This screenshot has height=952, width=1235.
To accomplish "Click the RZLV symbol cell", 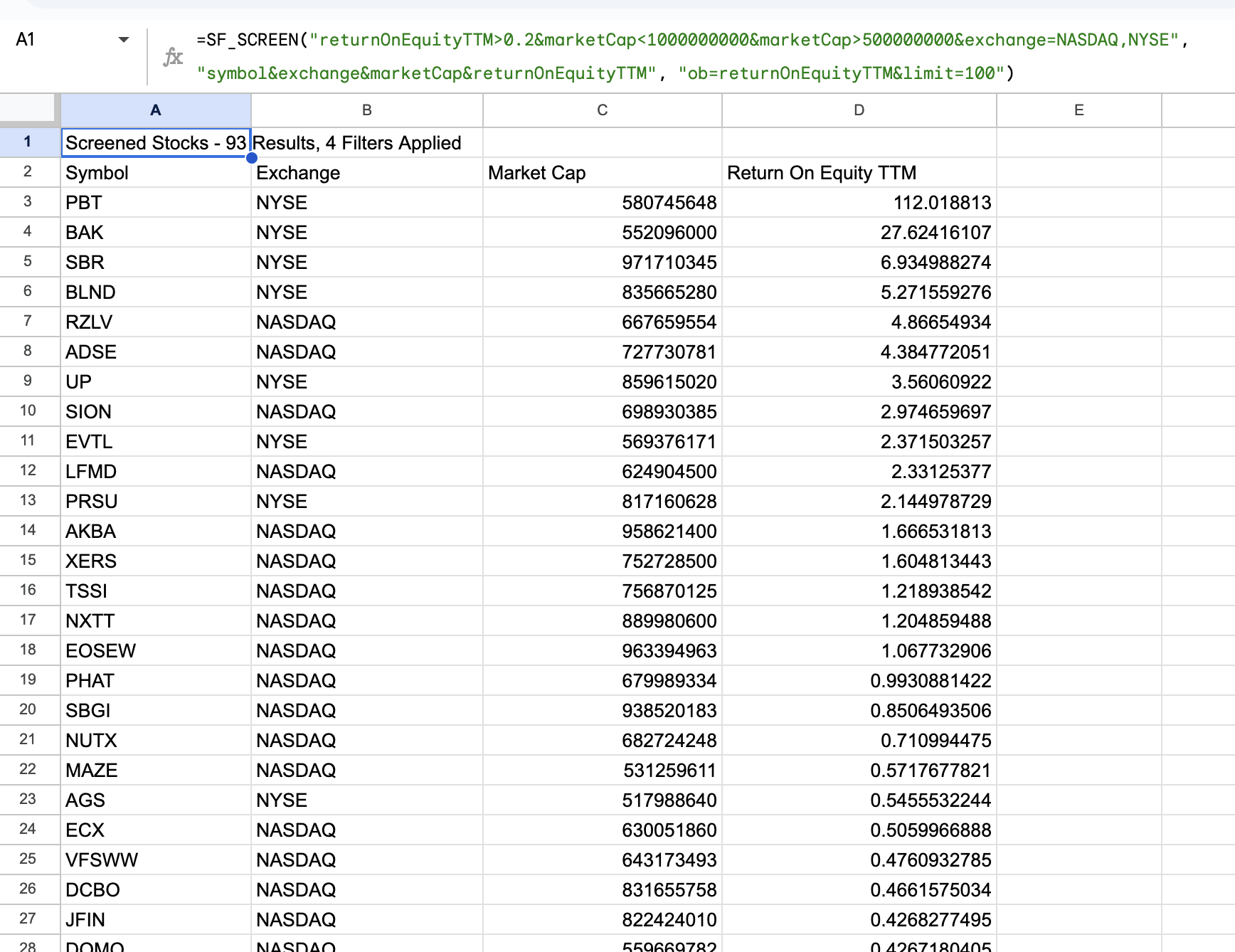I will point(156,322).
